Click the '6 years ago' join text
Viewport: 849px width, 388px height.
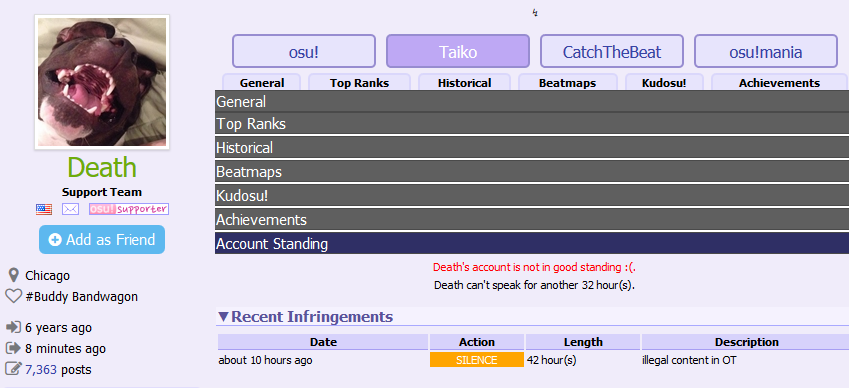[x=58, y=328]
